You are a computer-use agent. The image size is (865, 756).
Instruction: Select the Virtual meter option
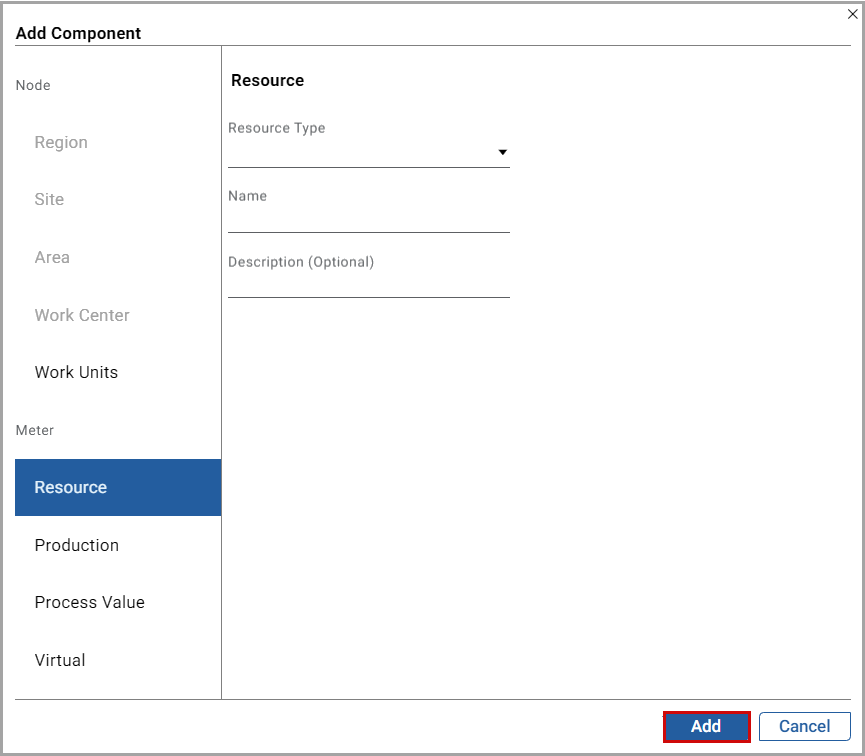[60, 660]
